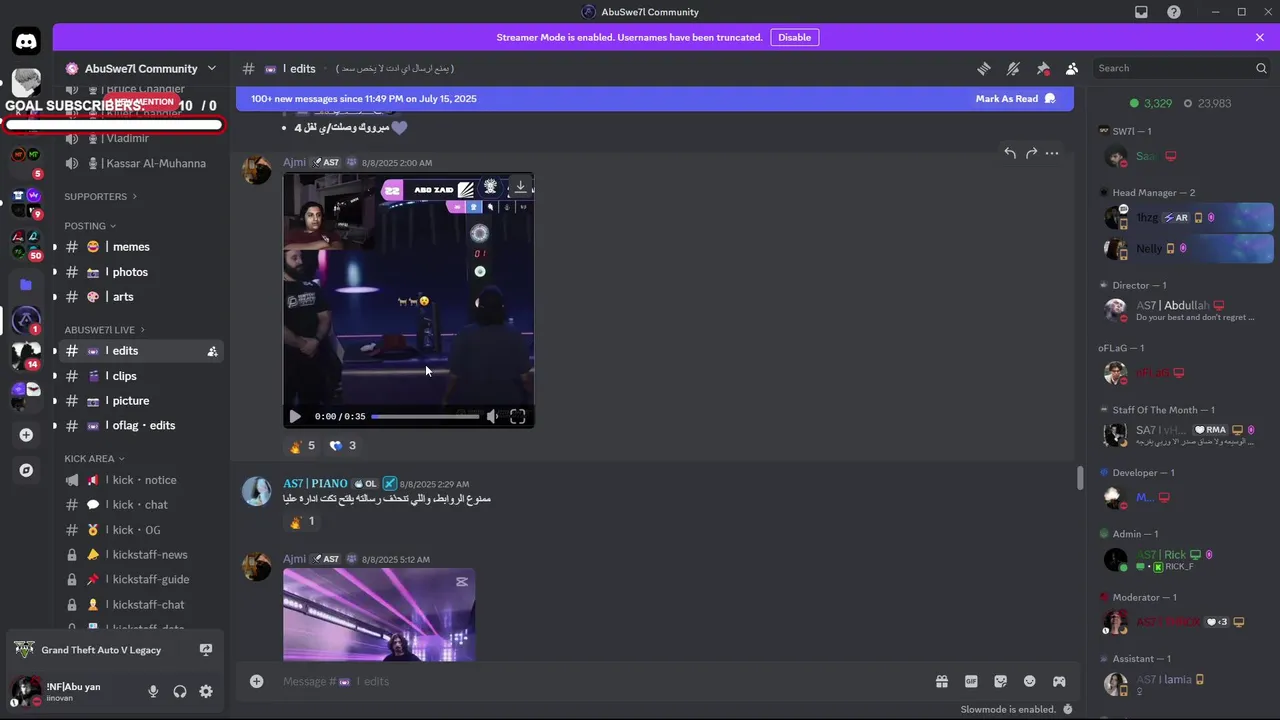Open the Threads icon in channel header

point(984,69)
